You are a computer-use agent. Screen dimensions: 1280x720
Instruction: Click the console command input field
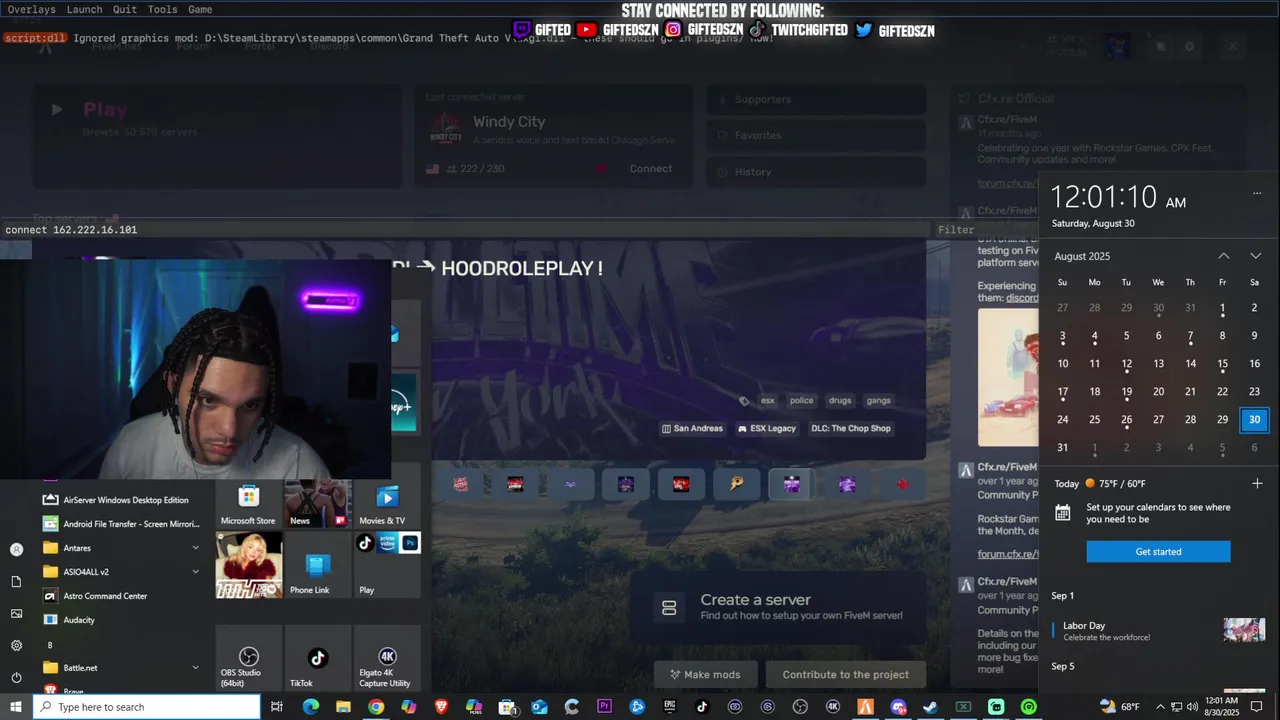pyautogui.click(x=465, y=230)
